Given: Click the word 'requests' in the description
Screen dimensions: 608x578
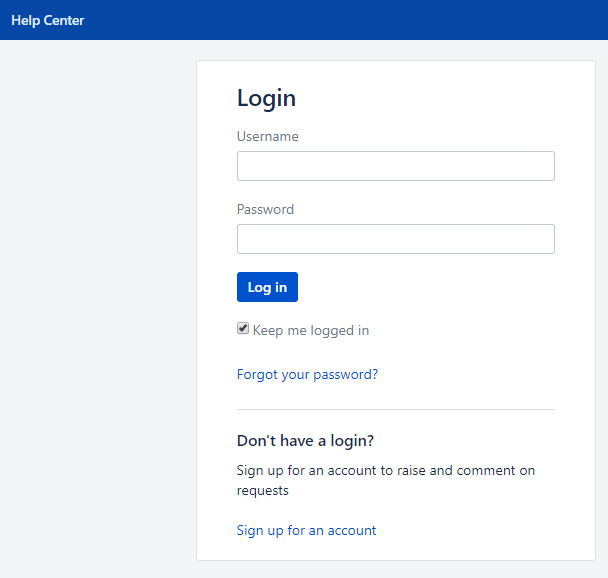Looking at the screenshot, I should tap(263, 491).
